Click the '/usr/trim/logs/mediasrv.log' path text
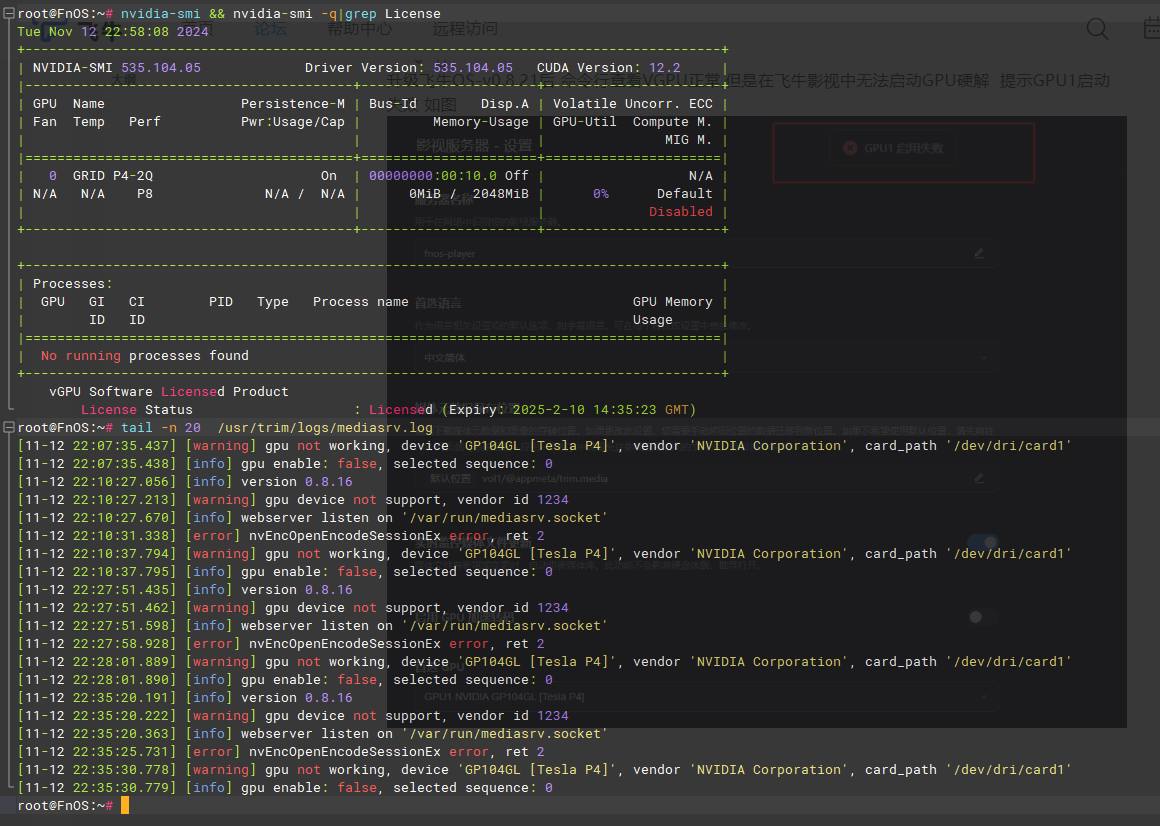Screen dimensions: 1160x826 (325, 427)
